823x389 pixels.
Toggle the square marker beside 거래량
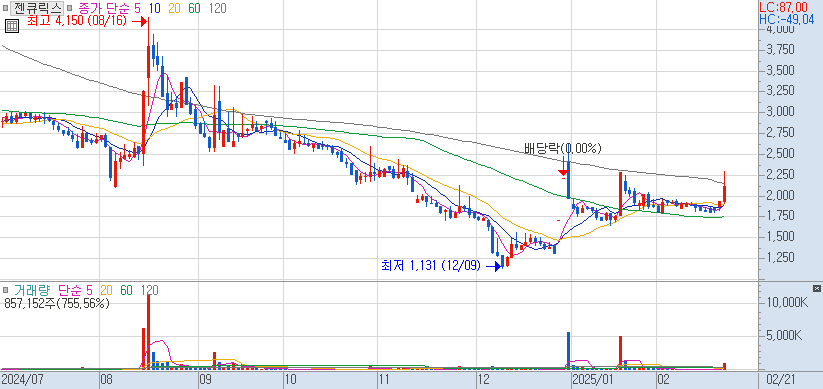[6, 290]
